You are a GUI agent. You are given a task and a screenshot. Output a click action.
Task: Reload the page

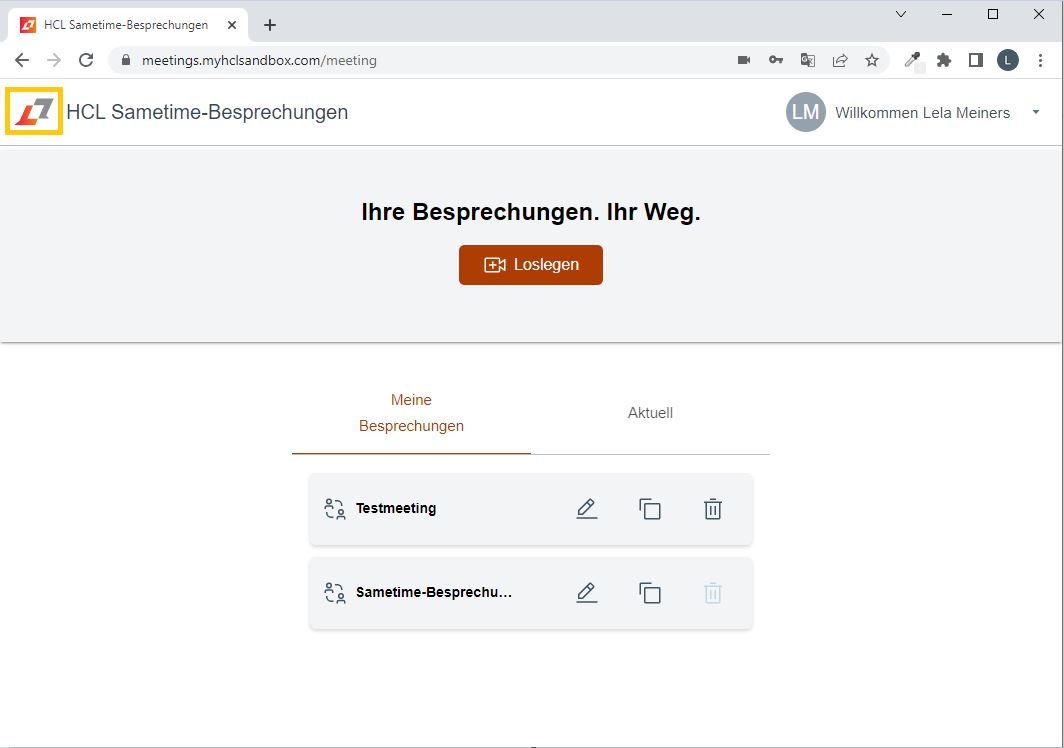[x=86, y=60]
